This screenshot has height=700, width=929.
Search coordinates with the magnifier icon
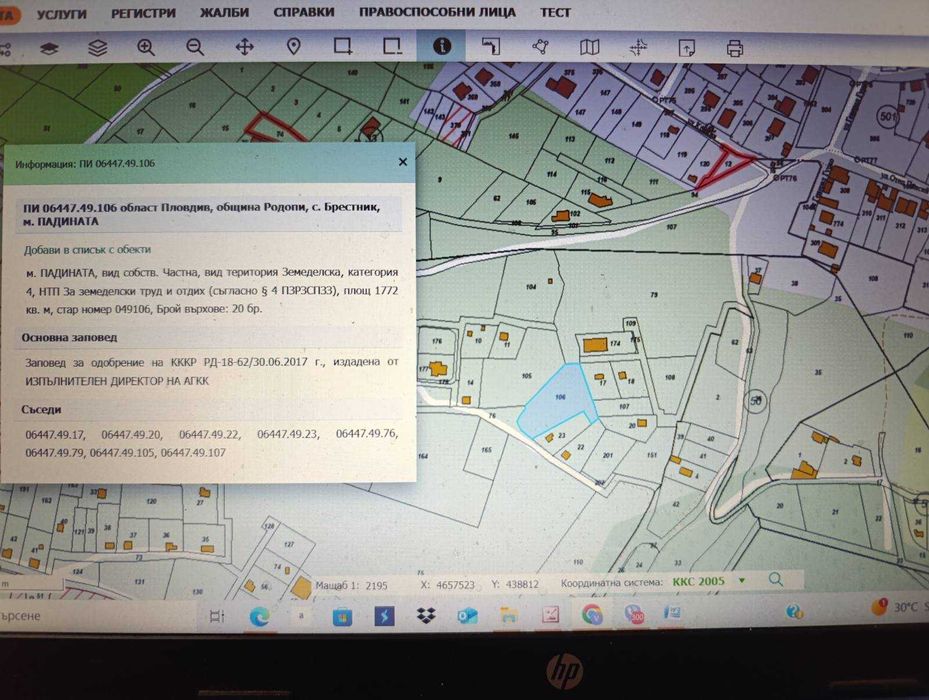[x=776, y=580]
